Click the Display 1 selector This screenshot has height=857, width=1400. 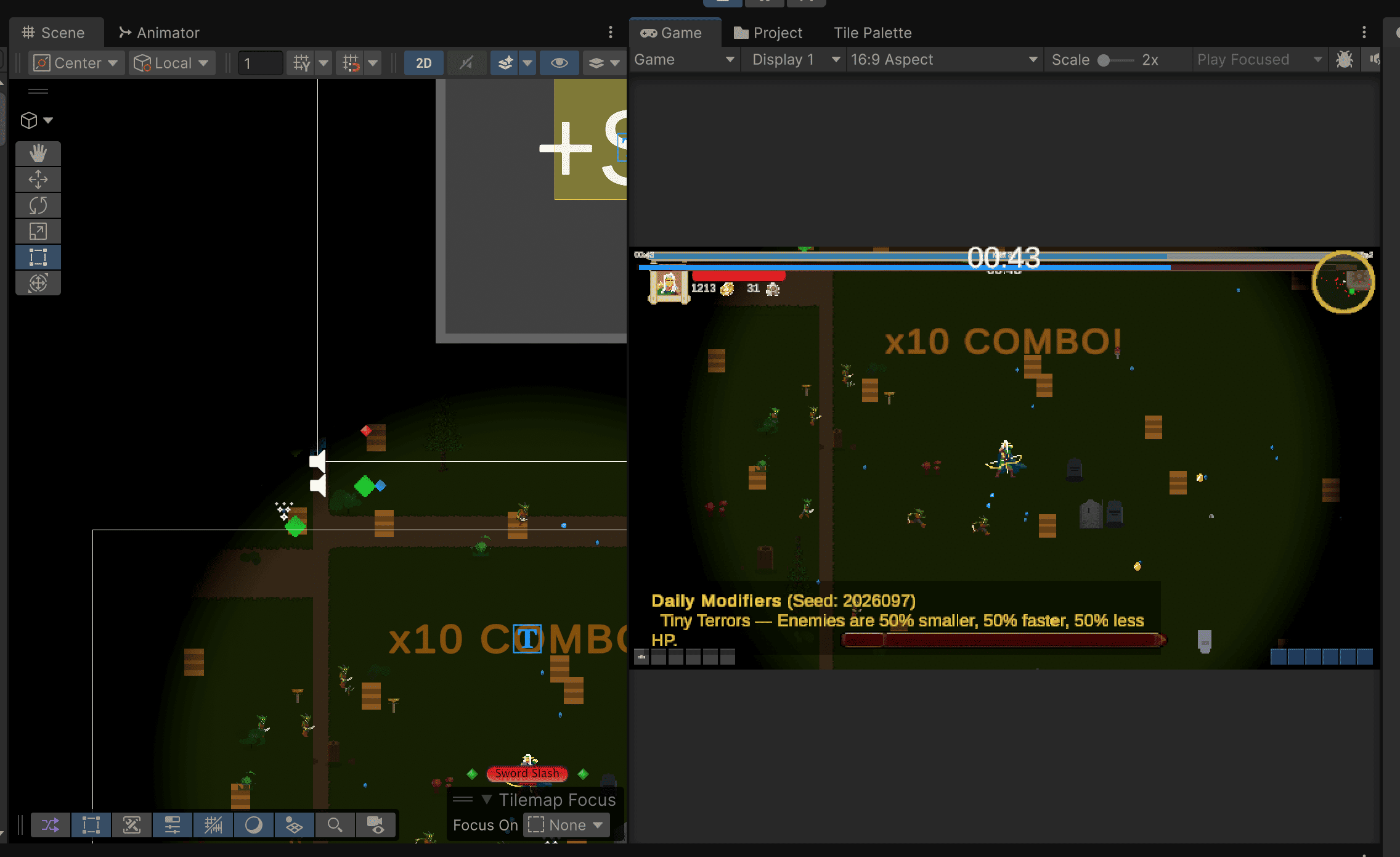(x=793, y=60)
